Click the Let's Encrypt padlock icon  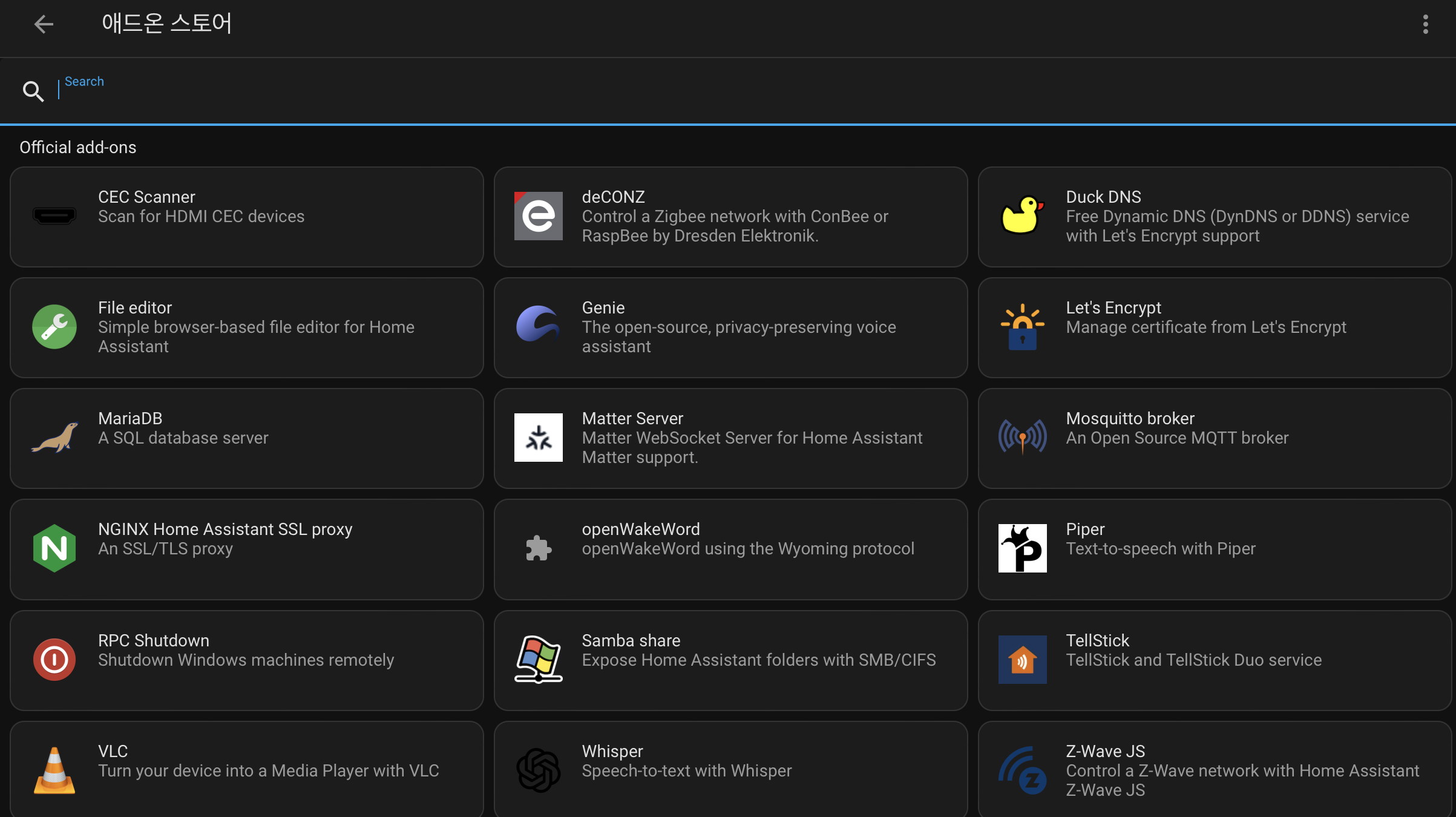[x=1022, y=327]
